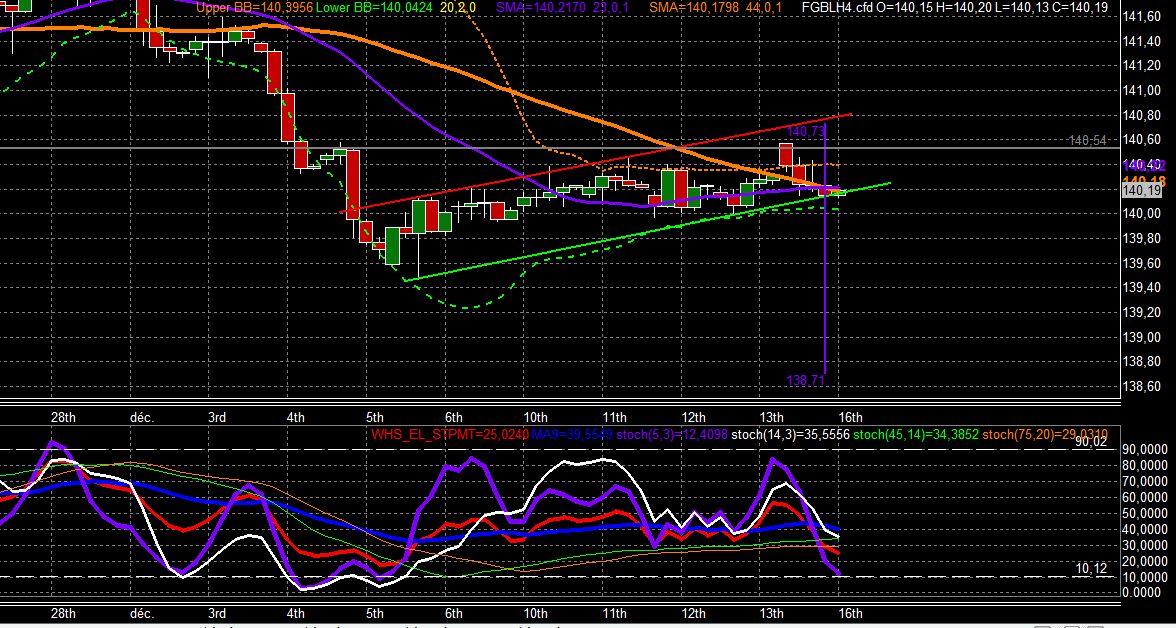Click the déc. date under the price chart
The height and width of the screenshot is (628, 1176).
142,418
